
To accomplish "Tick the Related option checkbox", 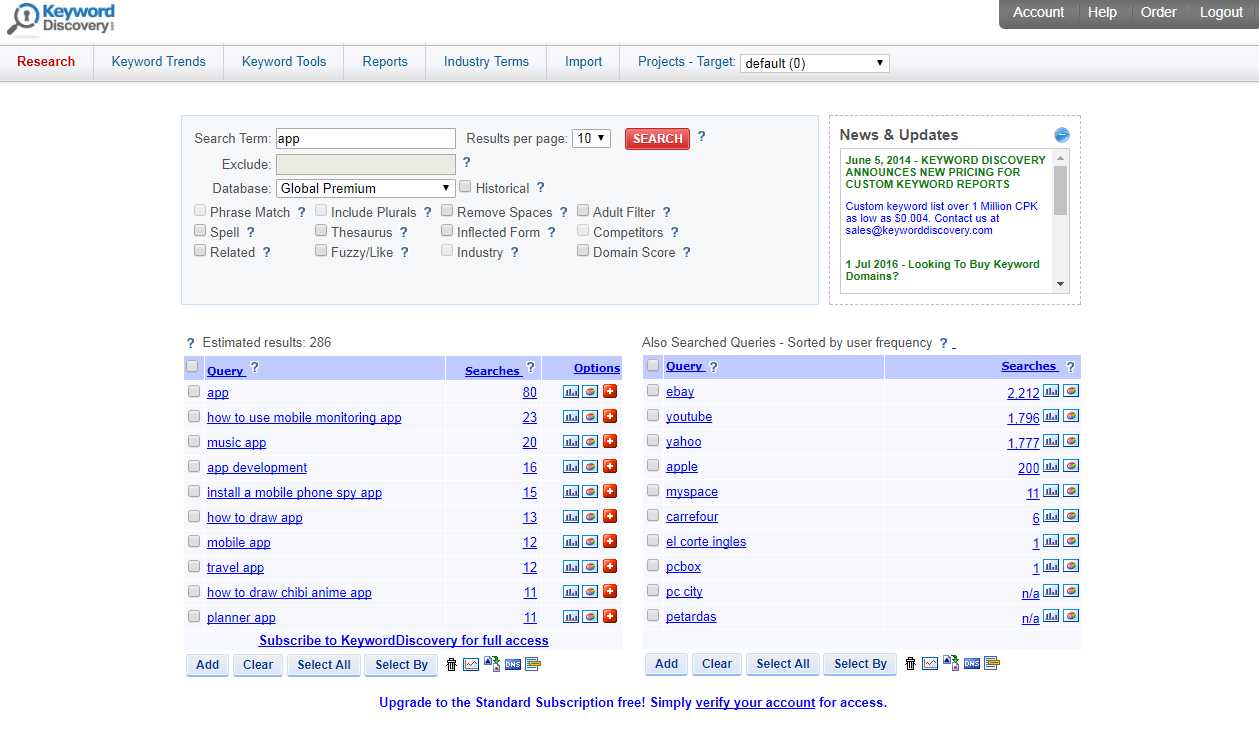I will click(x=200, y=251).
